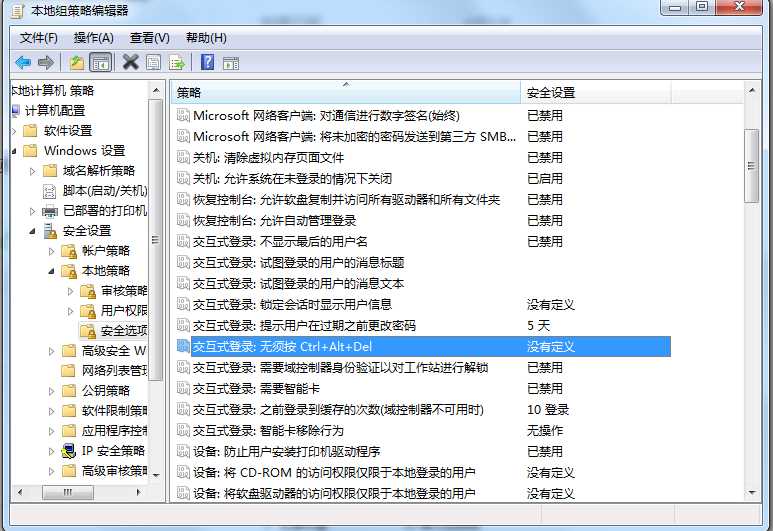Select policy 交互式登录: 智能卡移除行为
773x531 pixels.
point(268,430)
